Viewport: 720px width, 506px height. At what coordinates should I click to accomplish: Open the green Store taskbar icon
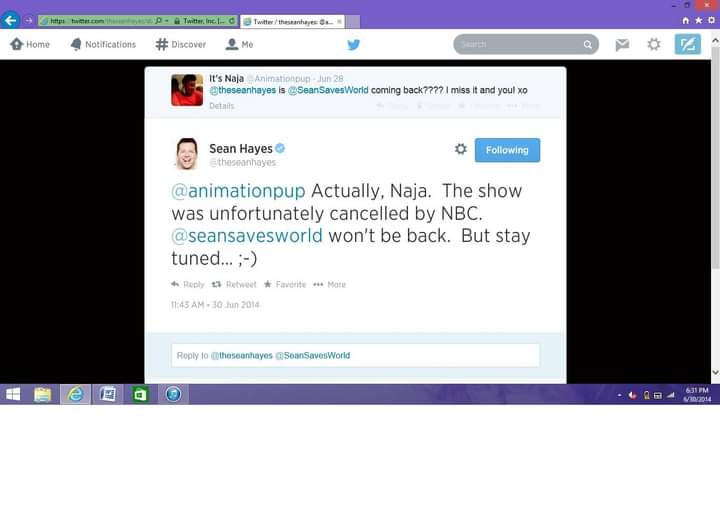[140, 394]
